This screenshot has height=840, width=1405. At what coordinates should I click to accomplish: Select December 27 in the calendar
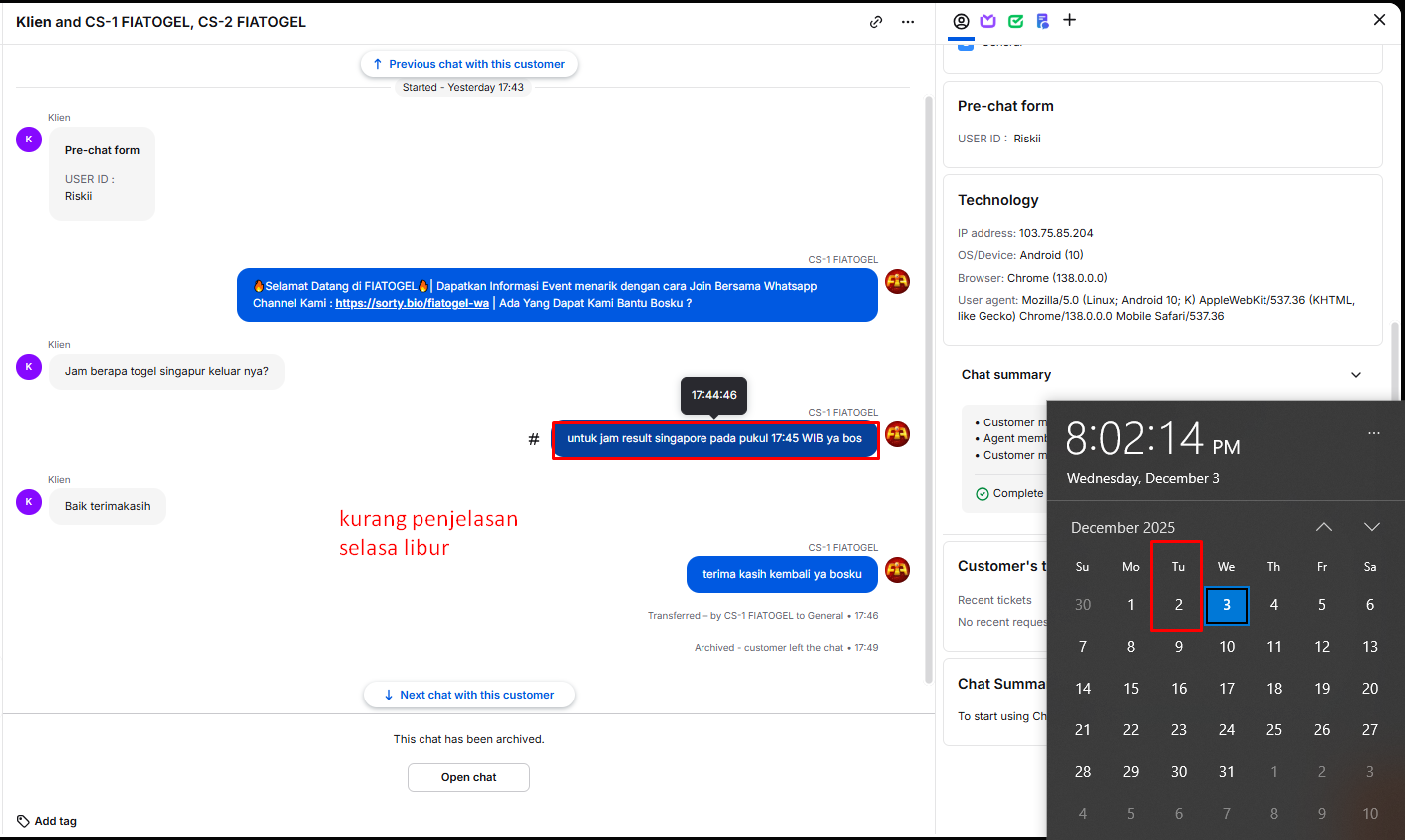point(1370,730)
